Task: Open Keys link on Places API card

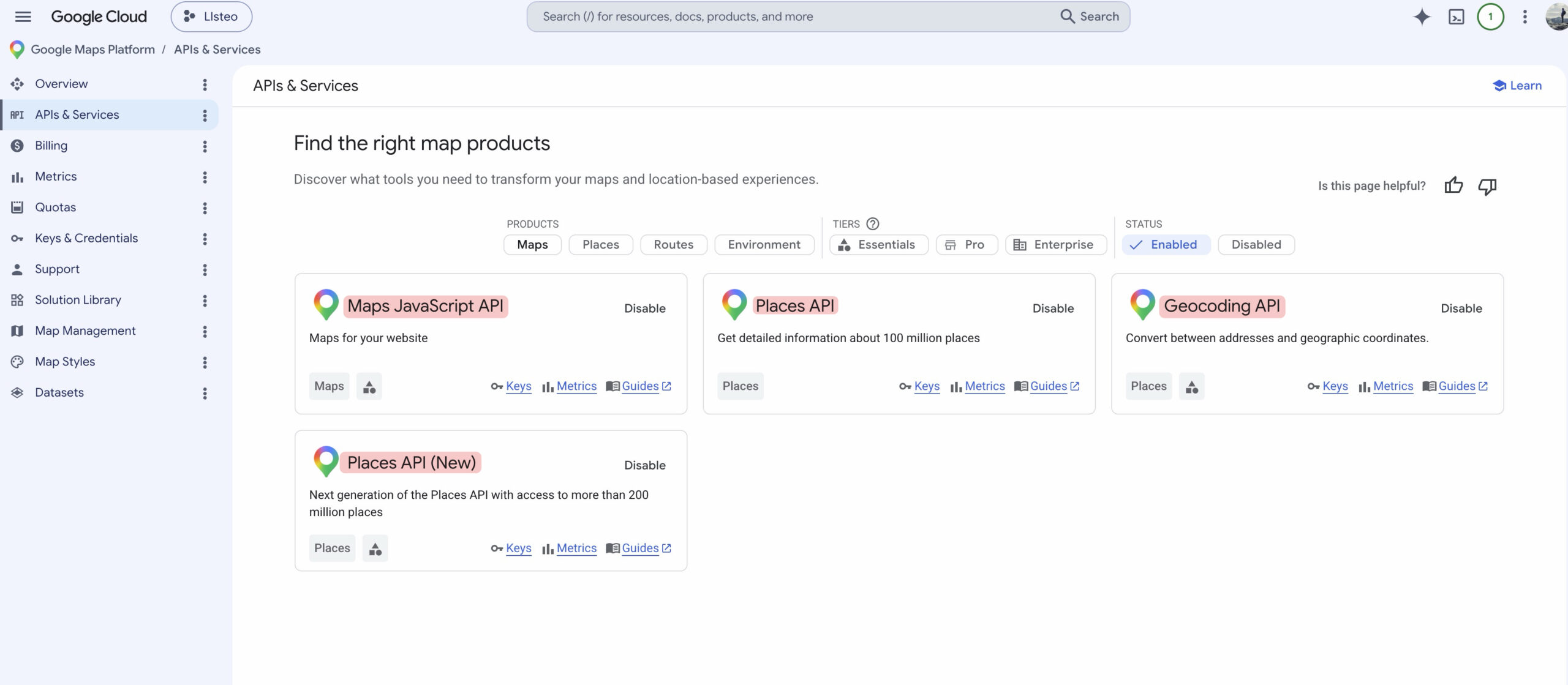Action: pyautogui.click(x=926, y=386)
